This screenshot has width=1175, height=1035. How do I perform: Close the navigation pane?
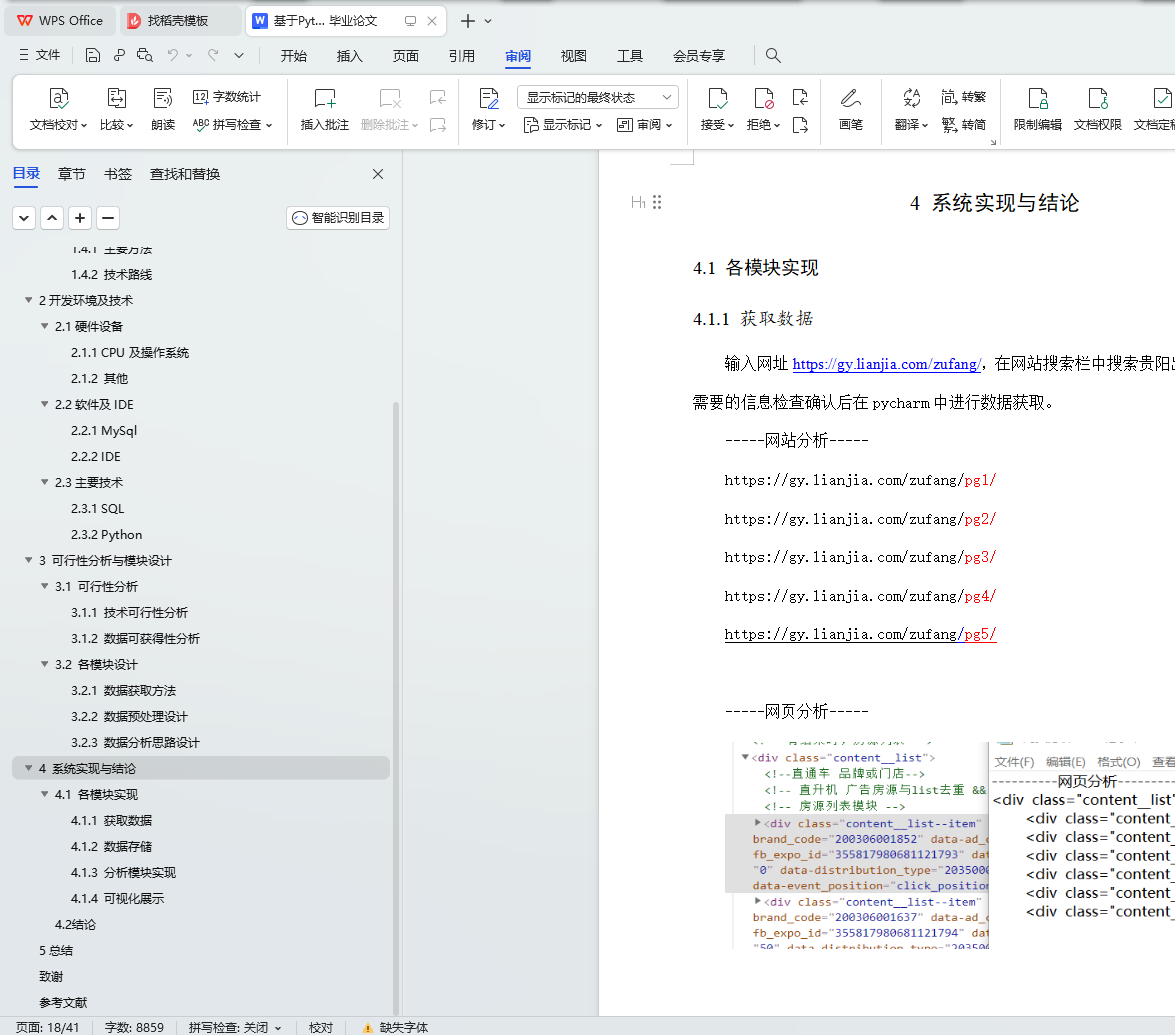(378, 174)
